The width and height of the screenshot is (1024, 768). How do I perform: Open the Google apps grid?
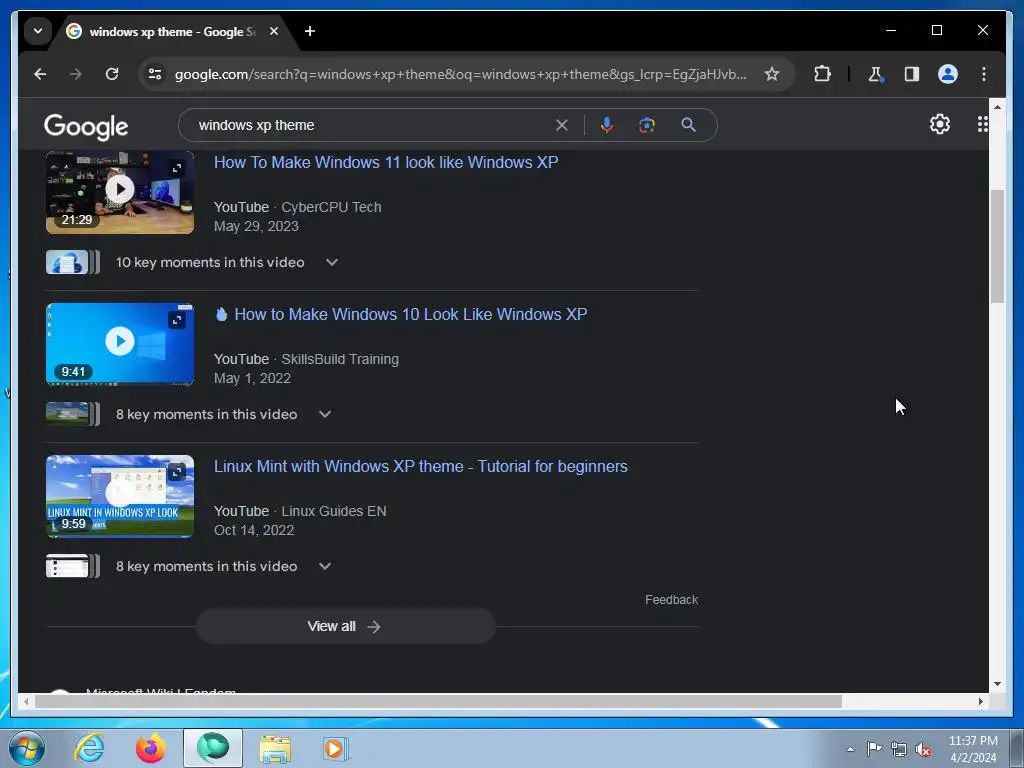(982, 124)
